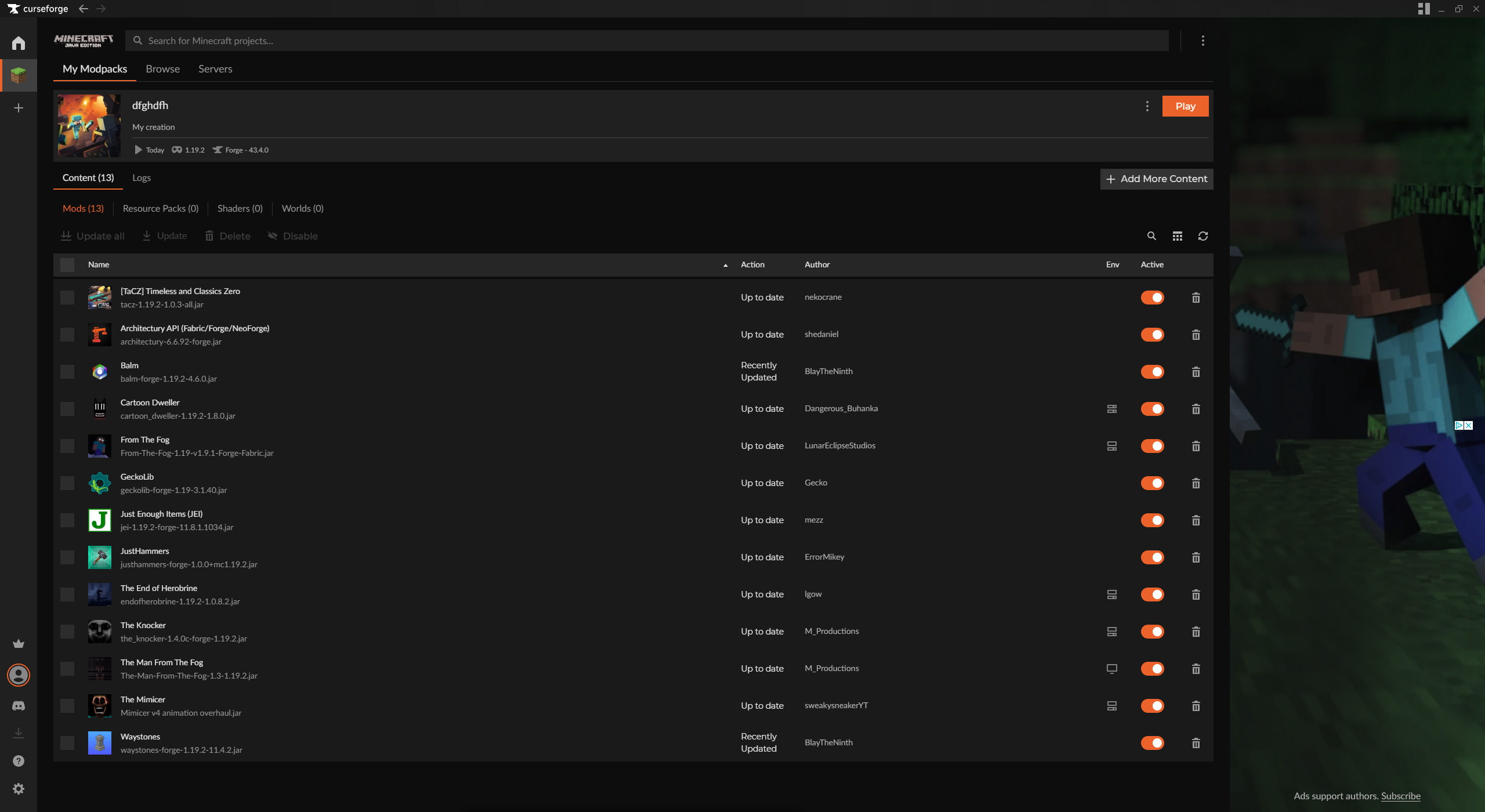This screenshot has height=812, width=1485.
Task: Disable the TaCZ Timeless and Classics Zero mod
Action: (x=1152, y=298)
